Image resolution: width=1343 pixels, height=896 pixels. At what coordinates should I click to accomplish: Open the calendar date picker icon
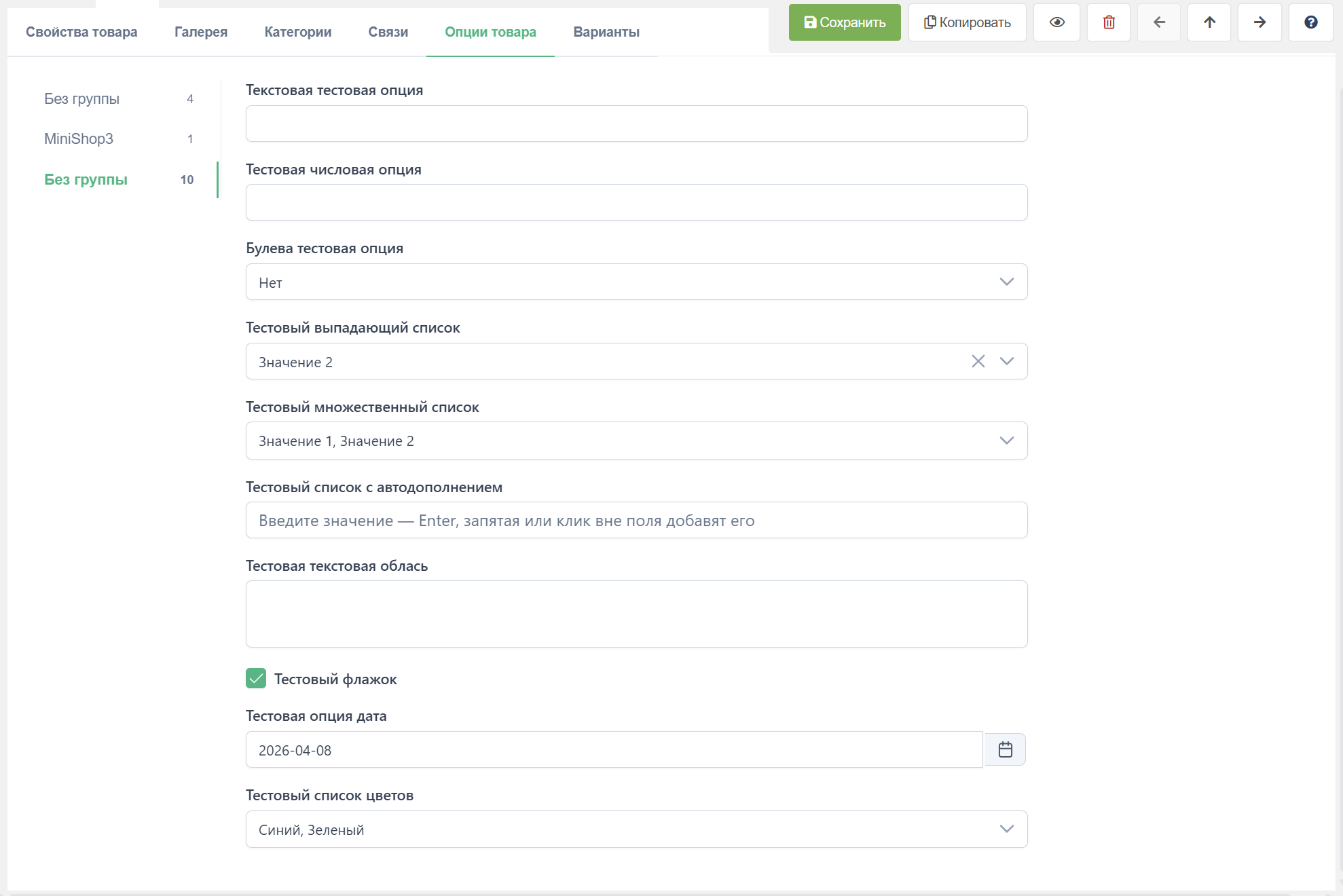(1005, 749)
